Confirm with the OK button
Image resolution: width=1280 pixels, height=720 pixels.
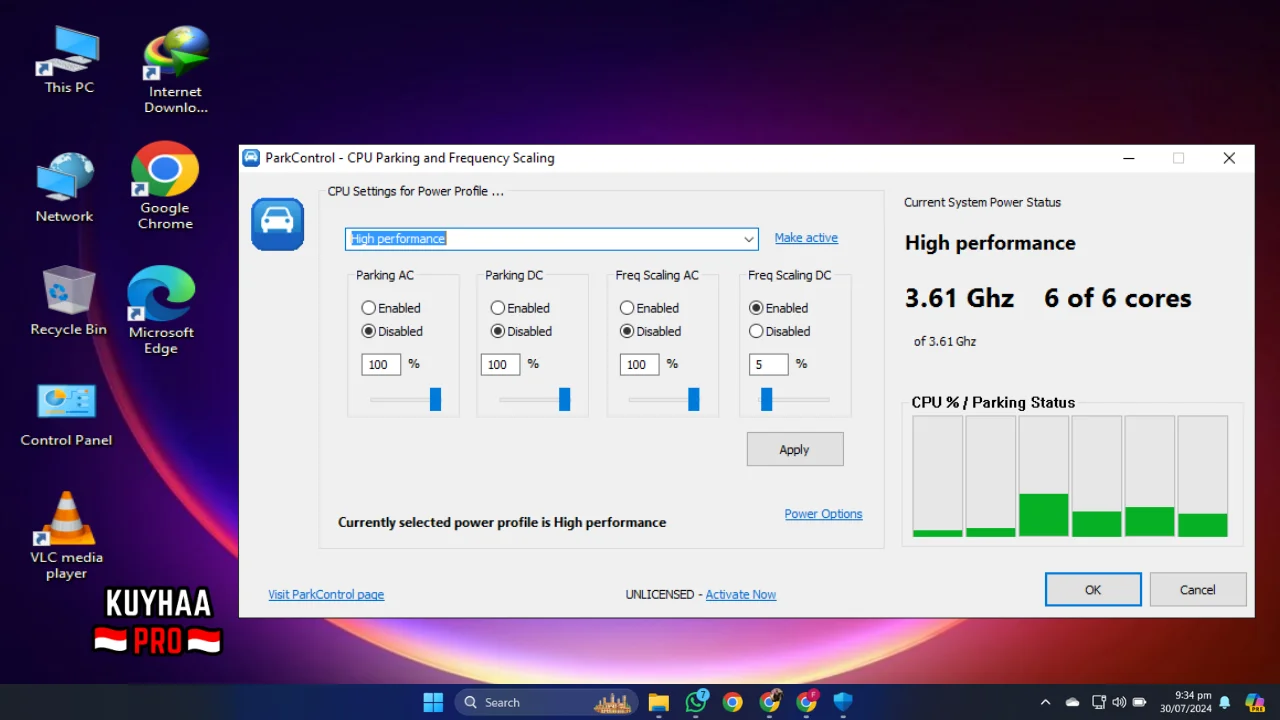coord(1093,590)
